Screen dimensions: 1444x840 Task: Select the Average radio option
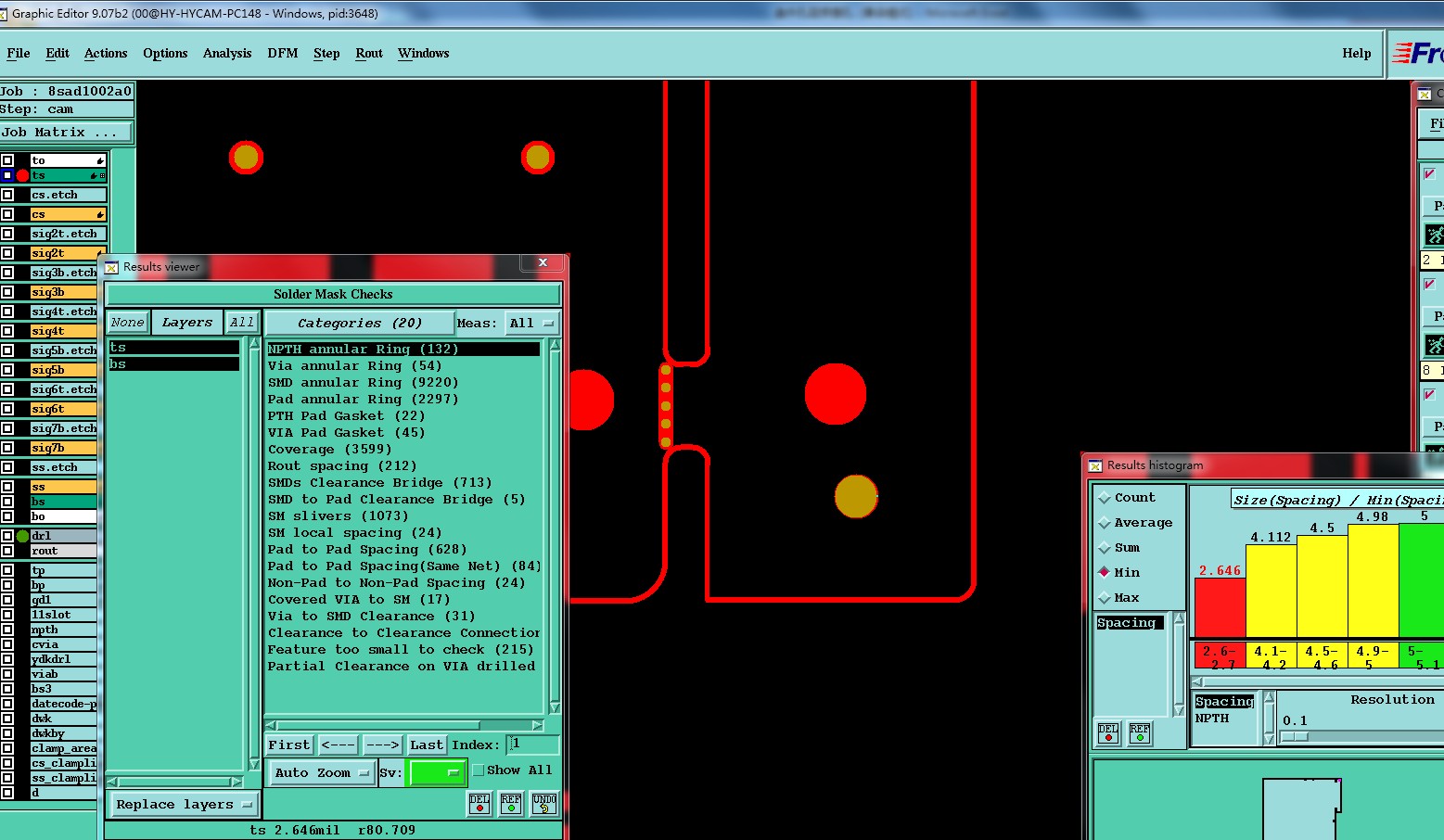click(x=1105, y=523)
